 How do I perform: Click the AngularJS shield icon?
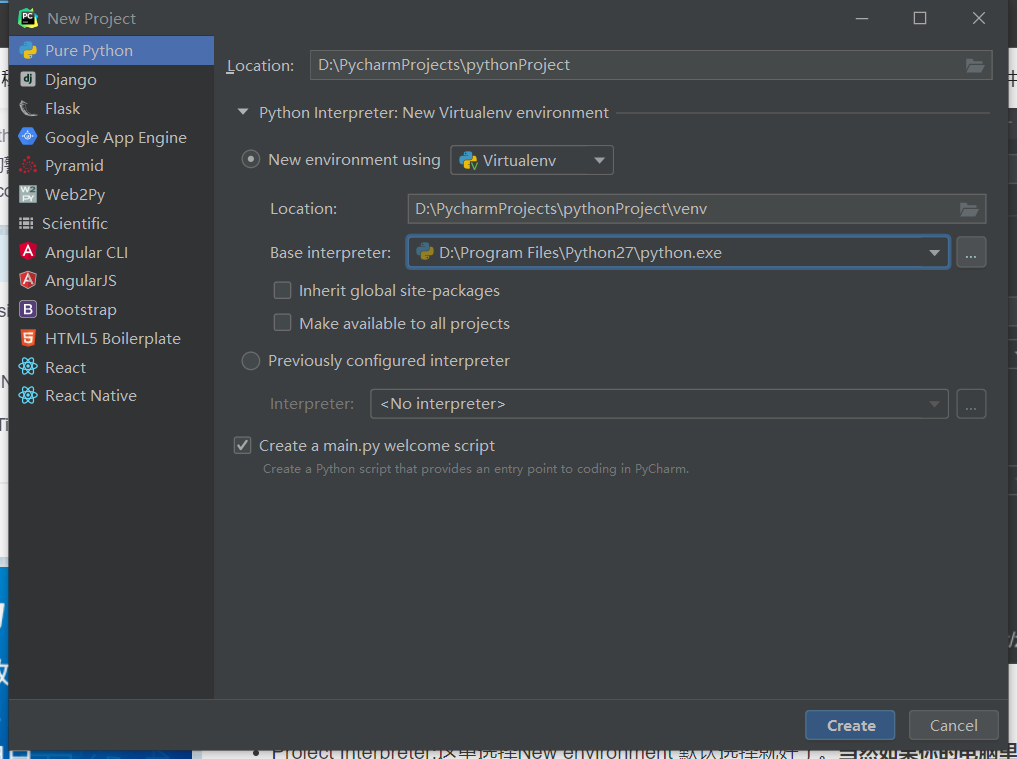click(x=28, y=280)
